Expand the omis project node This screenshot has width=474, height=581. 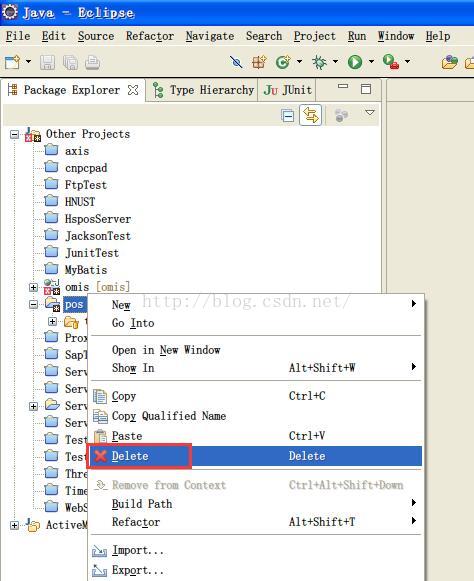pos(33,287)
